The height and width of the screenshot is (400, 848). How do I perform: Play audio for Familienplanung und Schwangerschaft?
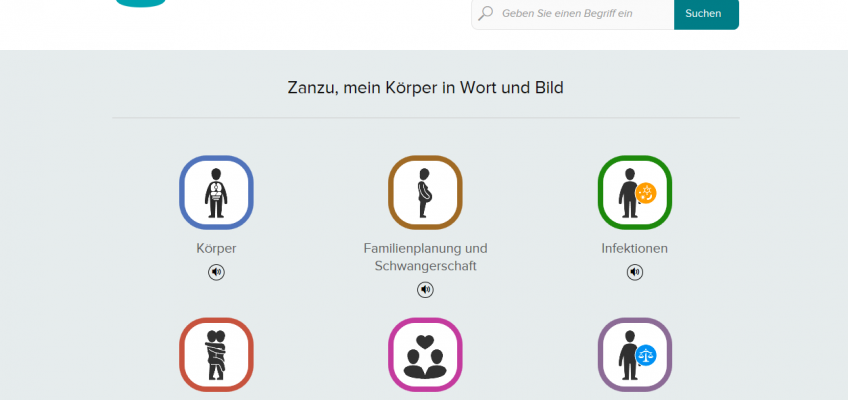pyautogui.click(x=425, y=290)
